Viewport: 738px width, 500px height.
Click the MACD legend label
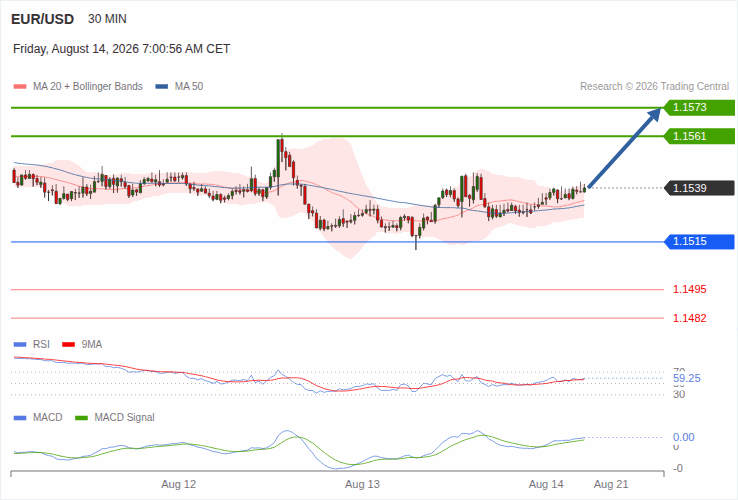(48, 417)
